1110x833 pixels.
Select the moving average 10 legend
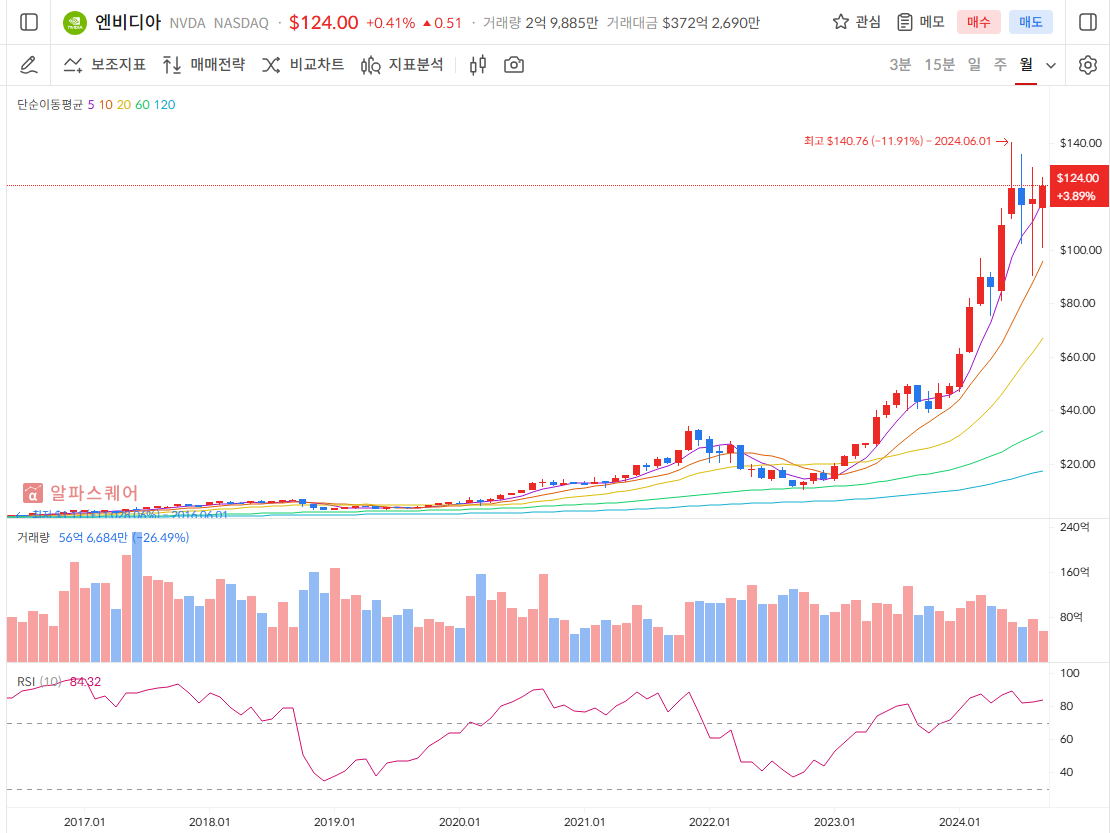(x=105, y=105)
